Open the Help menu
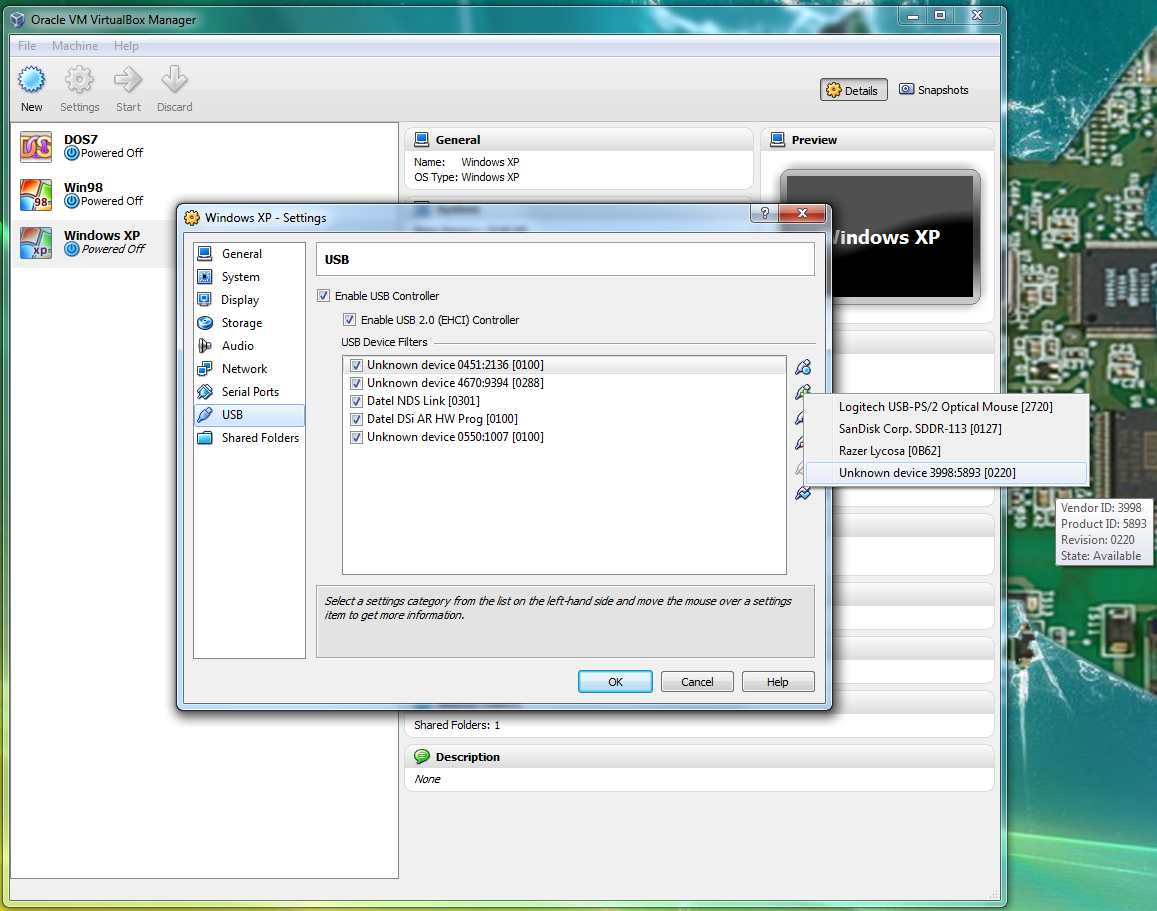 click(126, 46)
